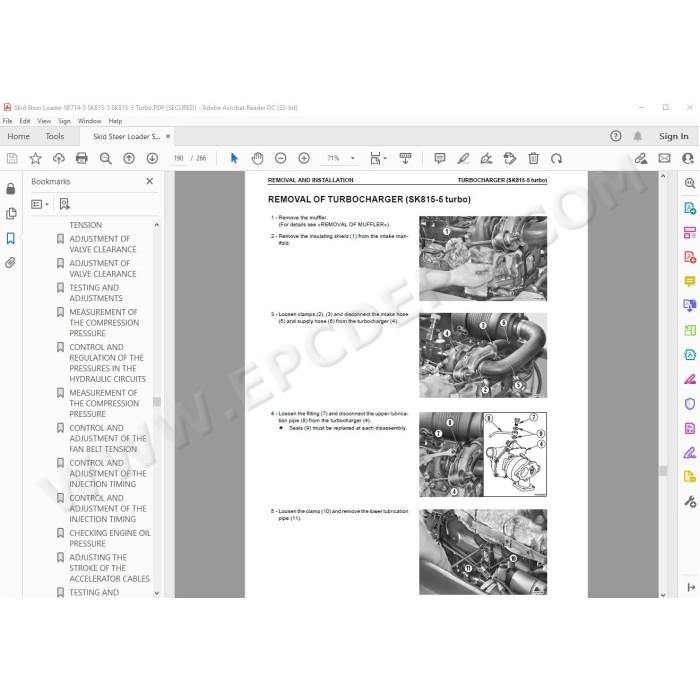The image size is (700, 700).
Task: Open bookmark ADJUSTING THE STROKE OF THE ACCELERATOR CABLES
Action: pos(109,568)
